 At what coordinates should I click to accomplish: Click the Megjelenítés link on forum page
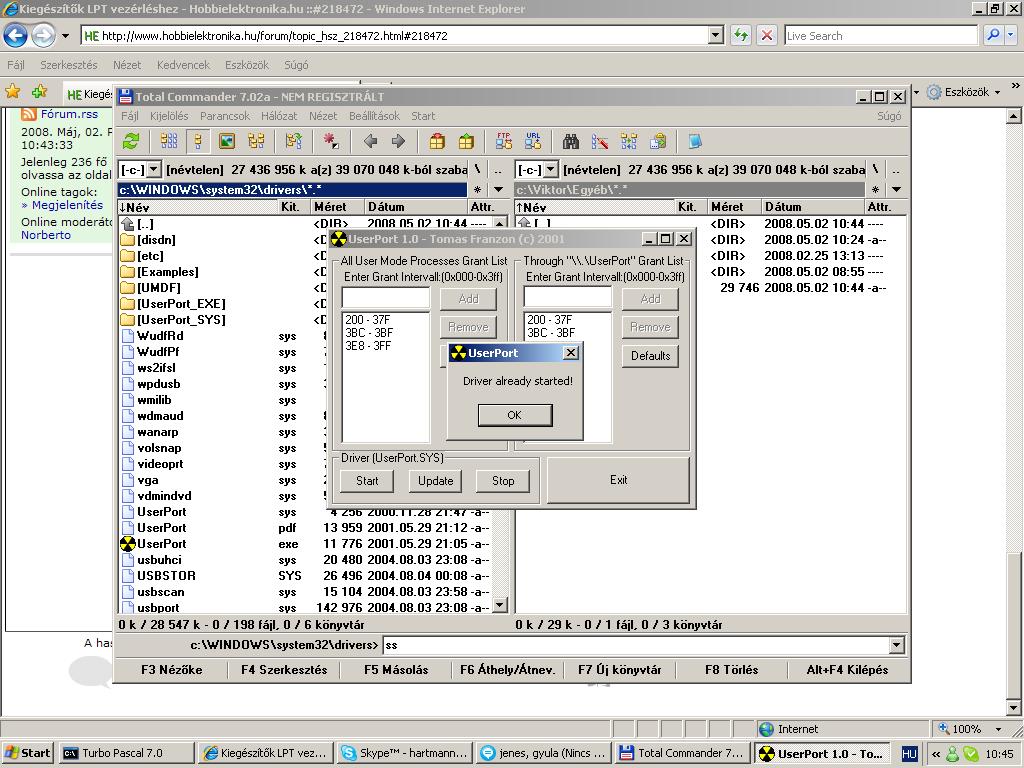coord(67,205)
